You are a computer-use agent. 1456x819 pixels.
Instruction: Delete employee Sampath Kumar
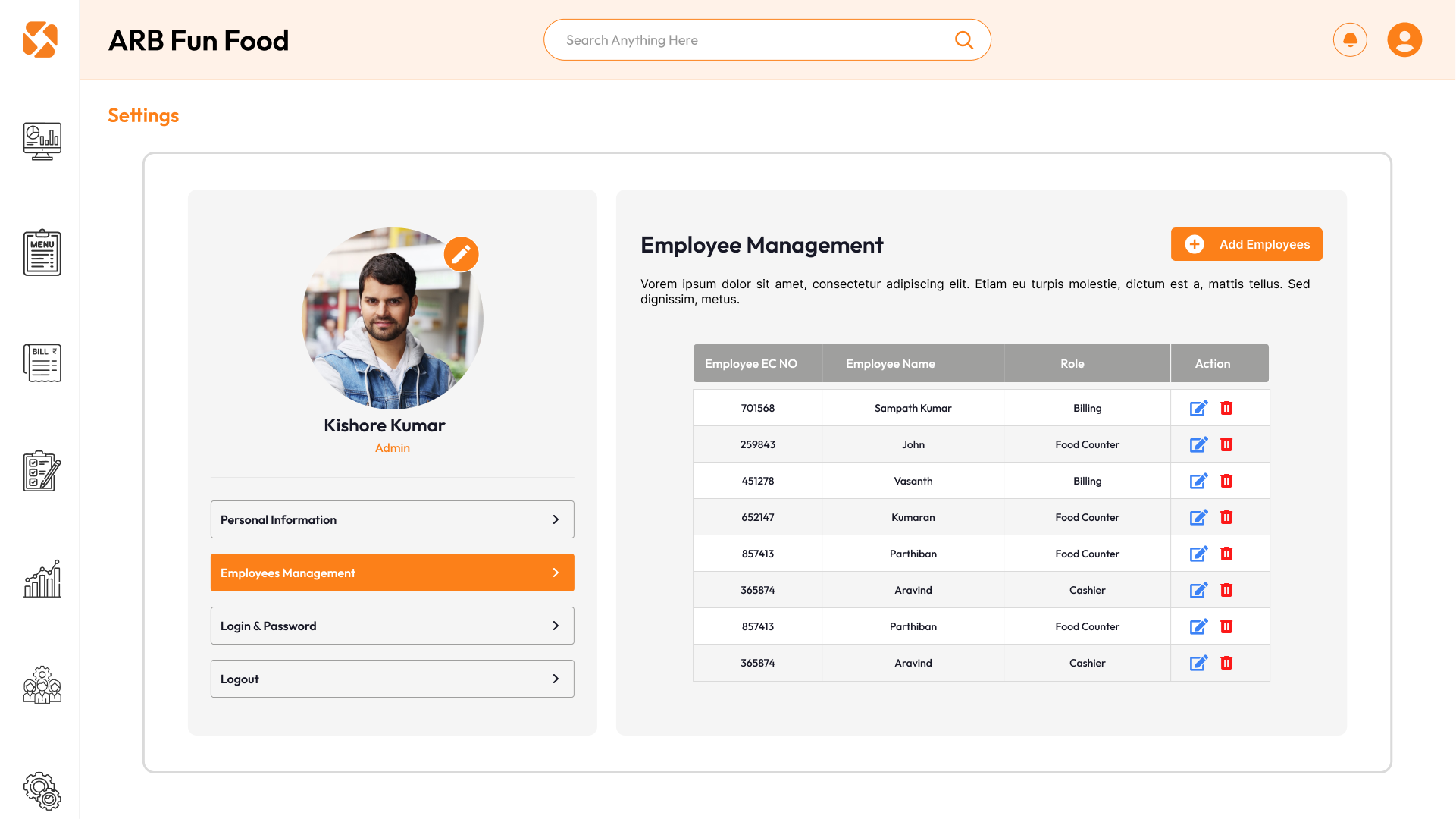click(1226, 408)
